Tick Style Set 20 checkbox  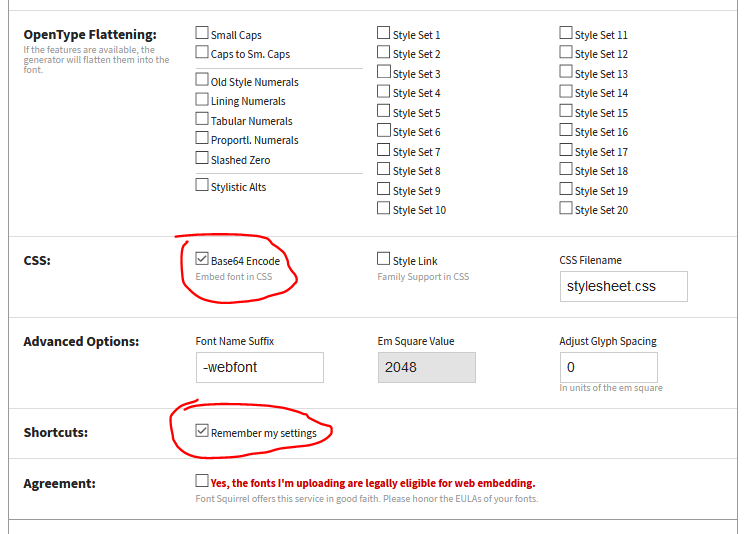point(566,208)
